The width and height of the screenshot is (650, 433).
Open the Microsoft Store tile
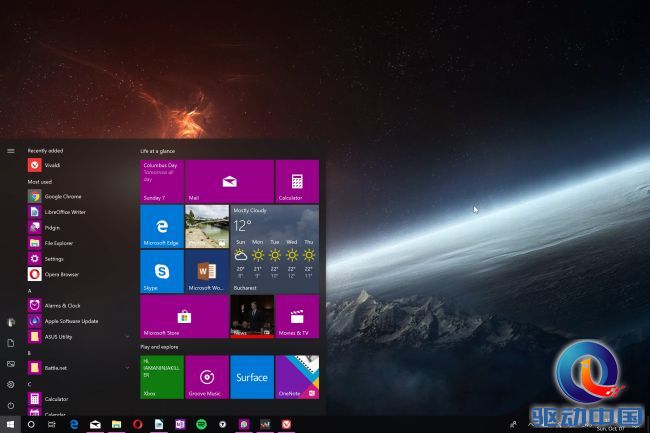[184, 317]
